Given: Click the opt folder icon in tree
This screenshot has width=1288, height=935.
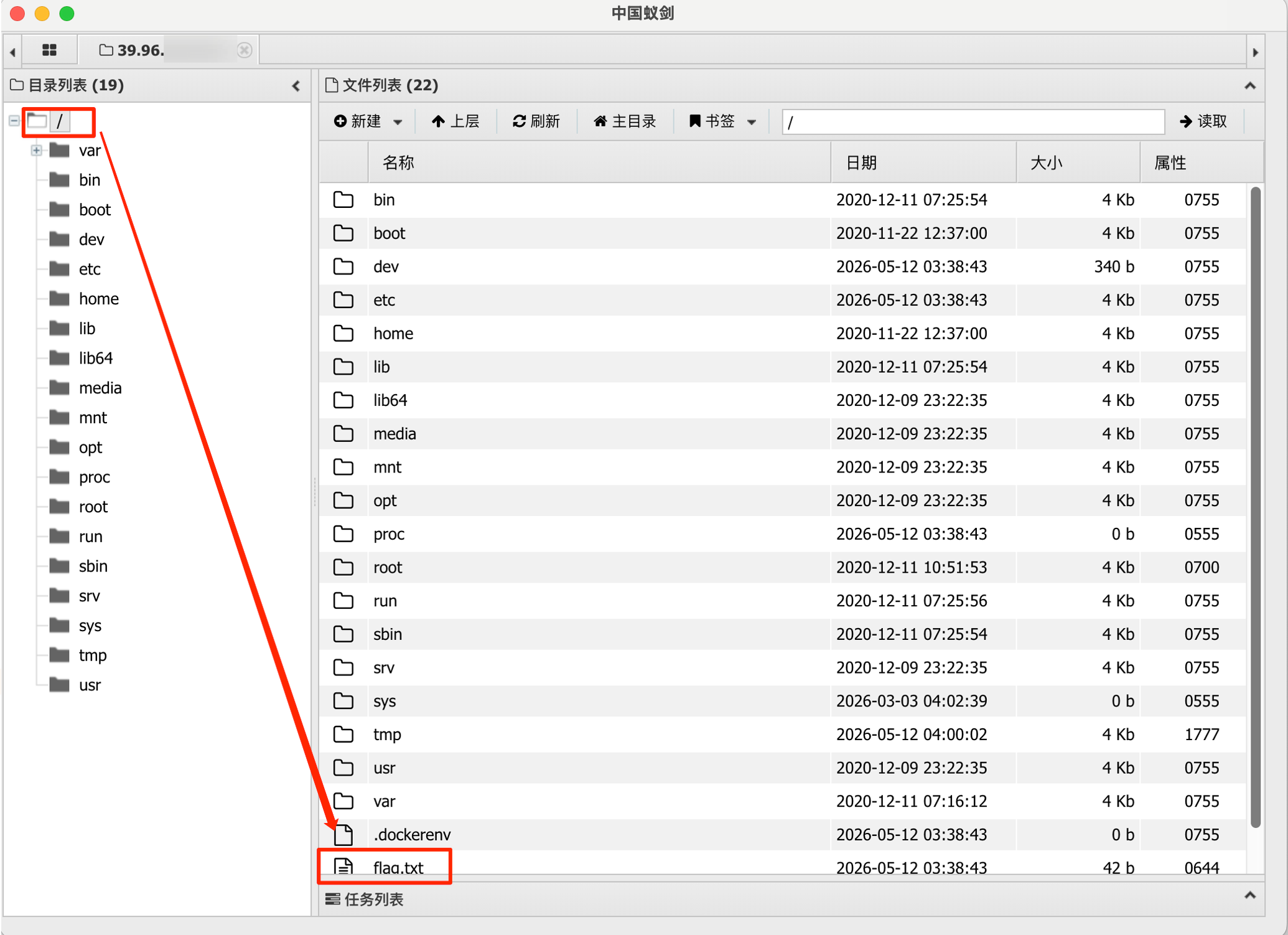Looking at the screenshot, I should point(59,447).
